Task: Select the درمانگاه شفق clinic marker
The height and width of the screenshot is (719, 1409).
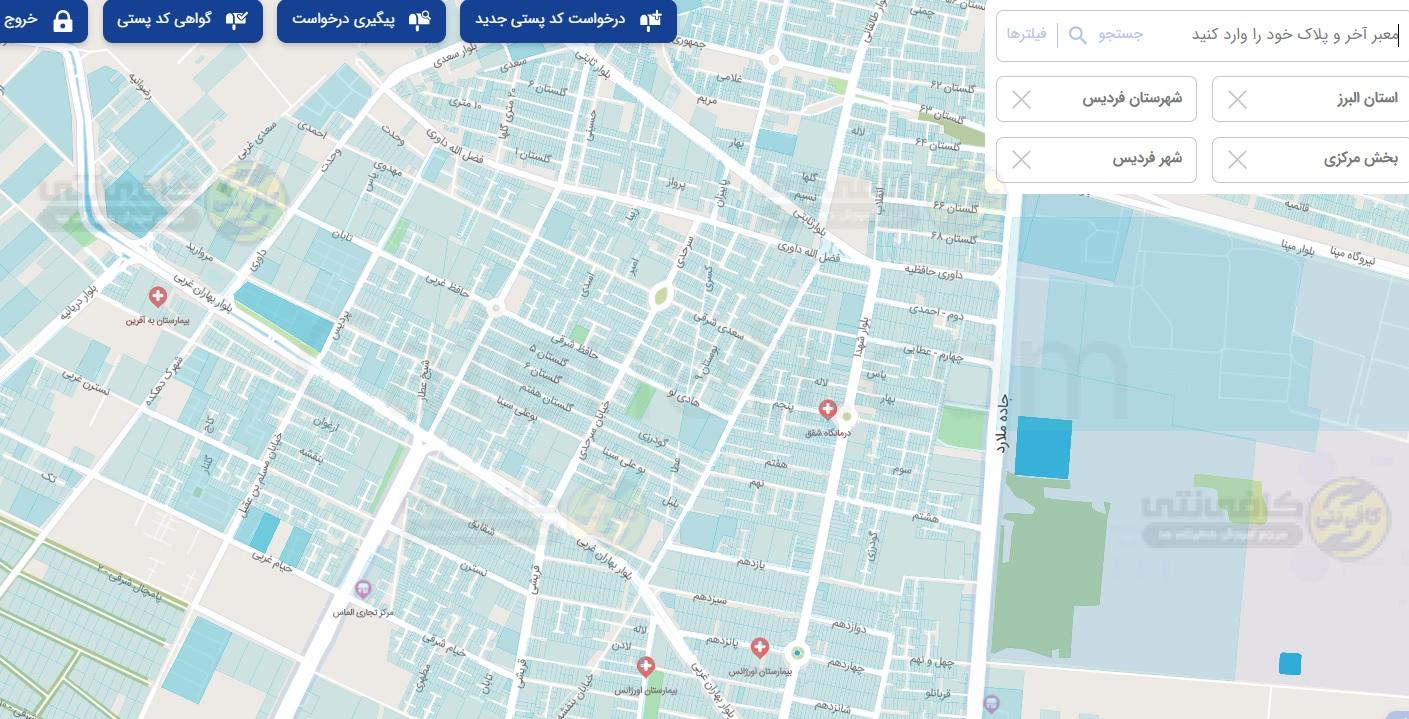Action: (x=827, y=409)
